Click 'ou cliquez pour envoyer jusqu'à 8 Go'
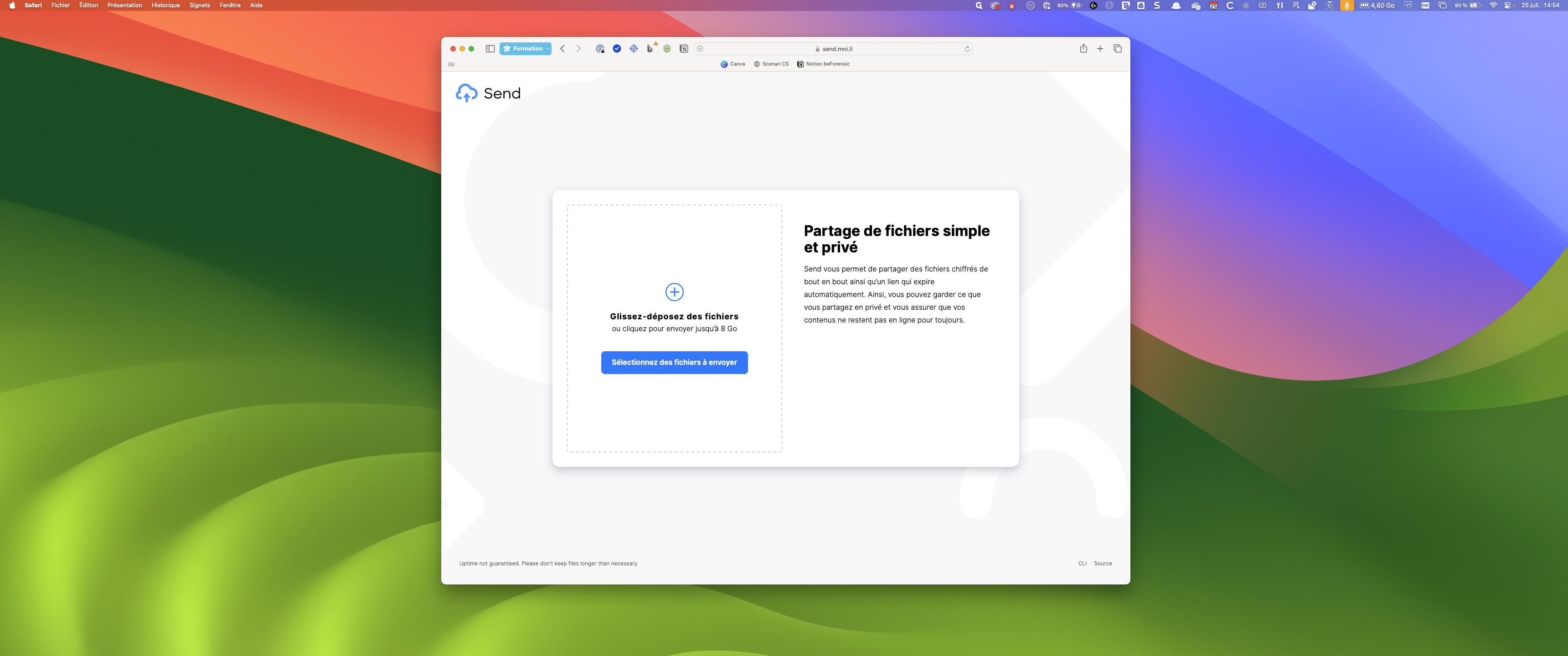The image size is (1568, 656). (x=674, y=328)
